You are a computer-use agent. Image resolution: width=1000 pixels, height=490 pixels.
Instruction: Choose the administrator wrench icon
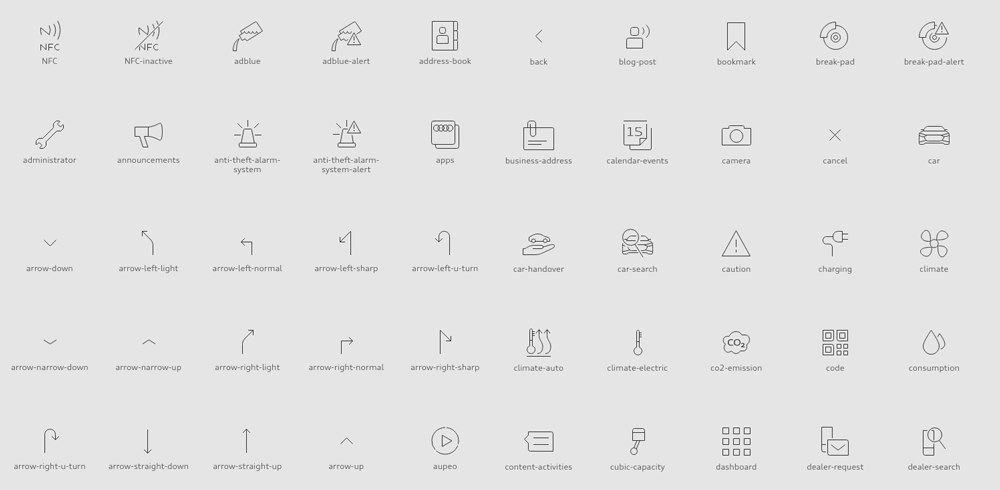[49, 135]
